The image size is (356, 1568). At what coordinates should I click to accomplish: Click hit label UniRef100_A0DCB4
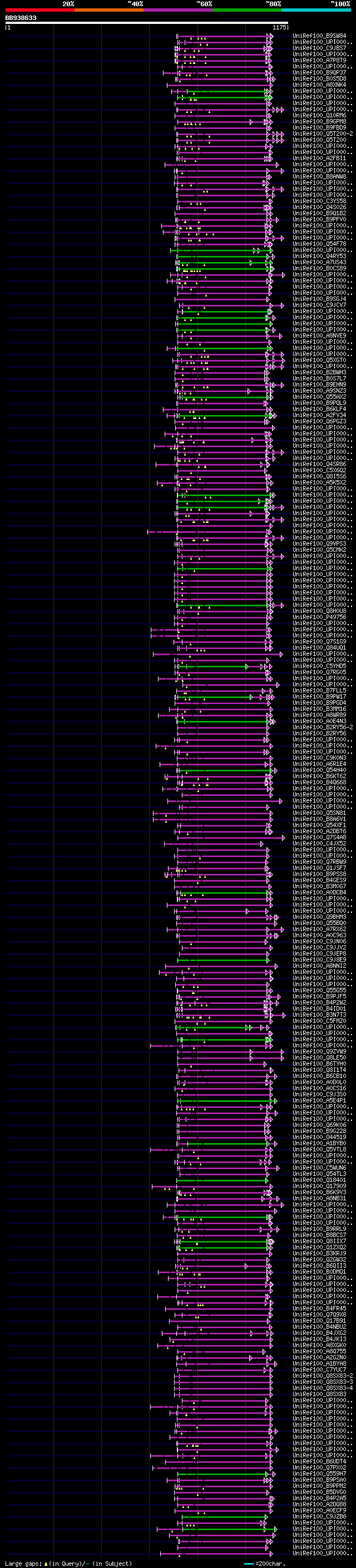point(319,892)
